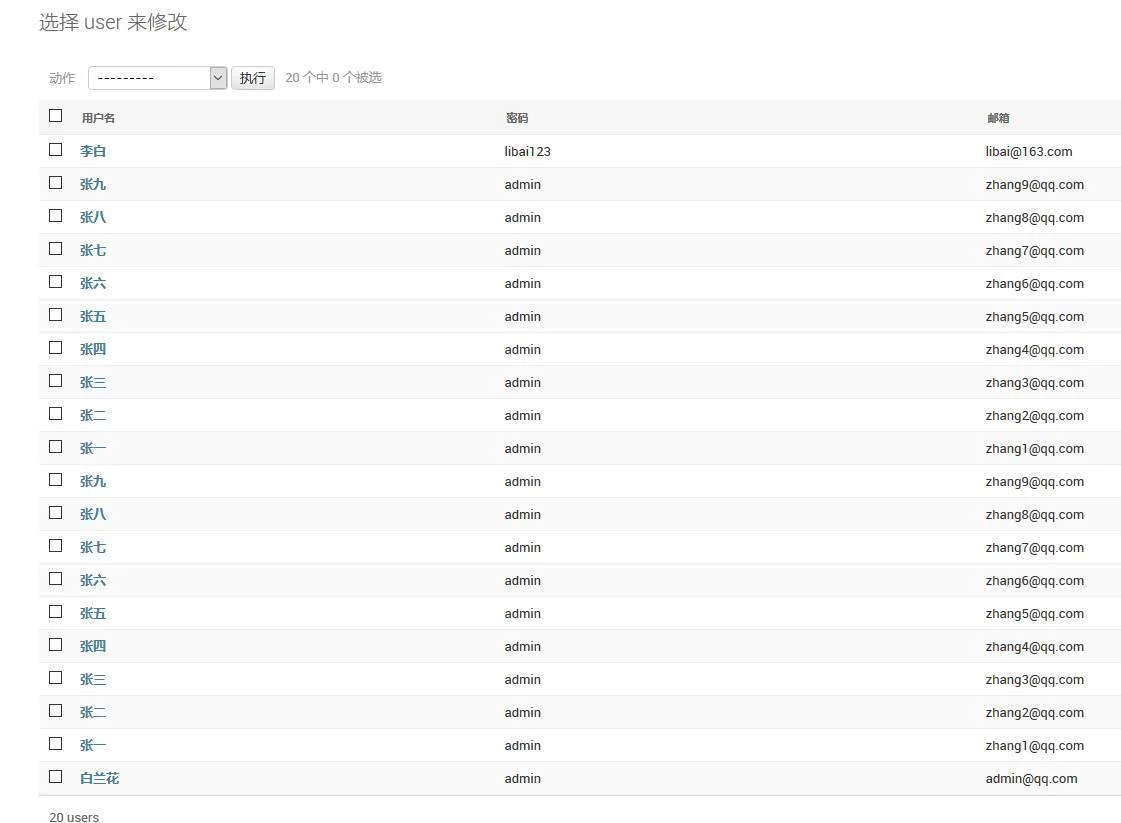Image resolution: width=1121 pixels, height=823 pixels.
Task: Click the first zhang6@qq.com email cell
Action: pos(1034,284)
